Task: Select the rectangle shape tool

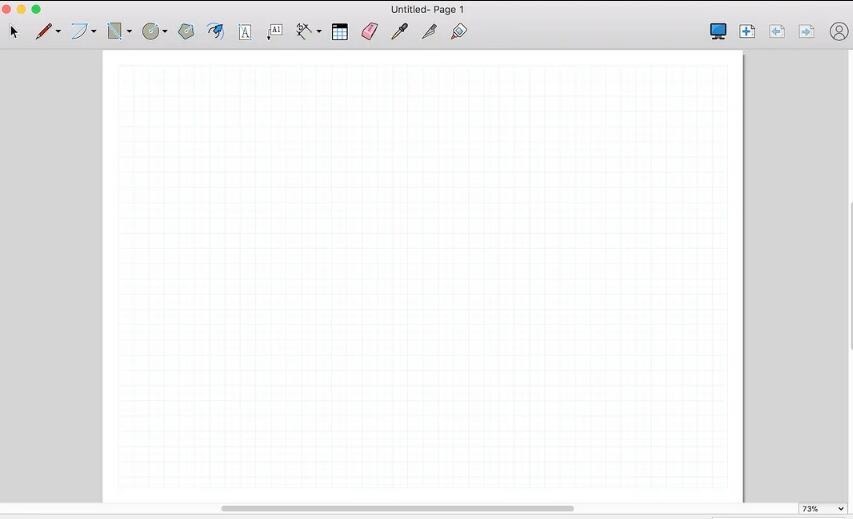Action: (x=114, y=31)
